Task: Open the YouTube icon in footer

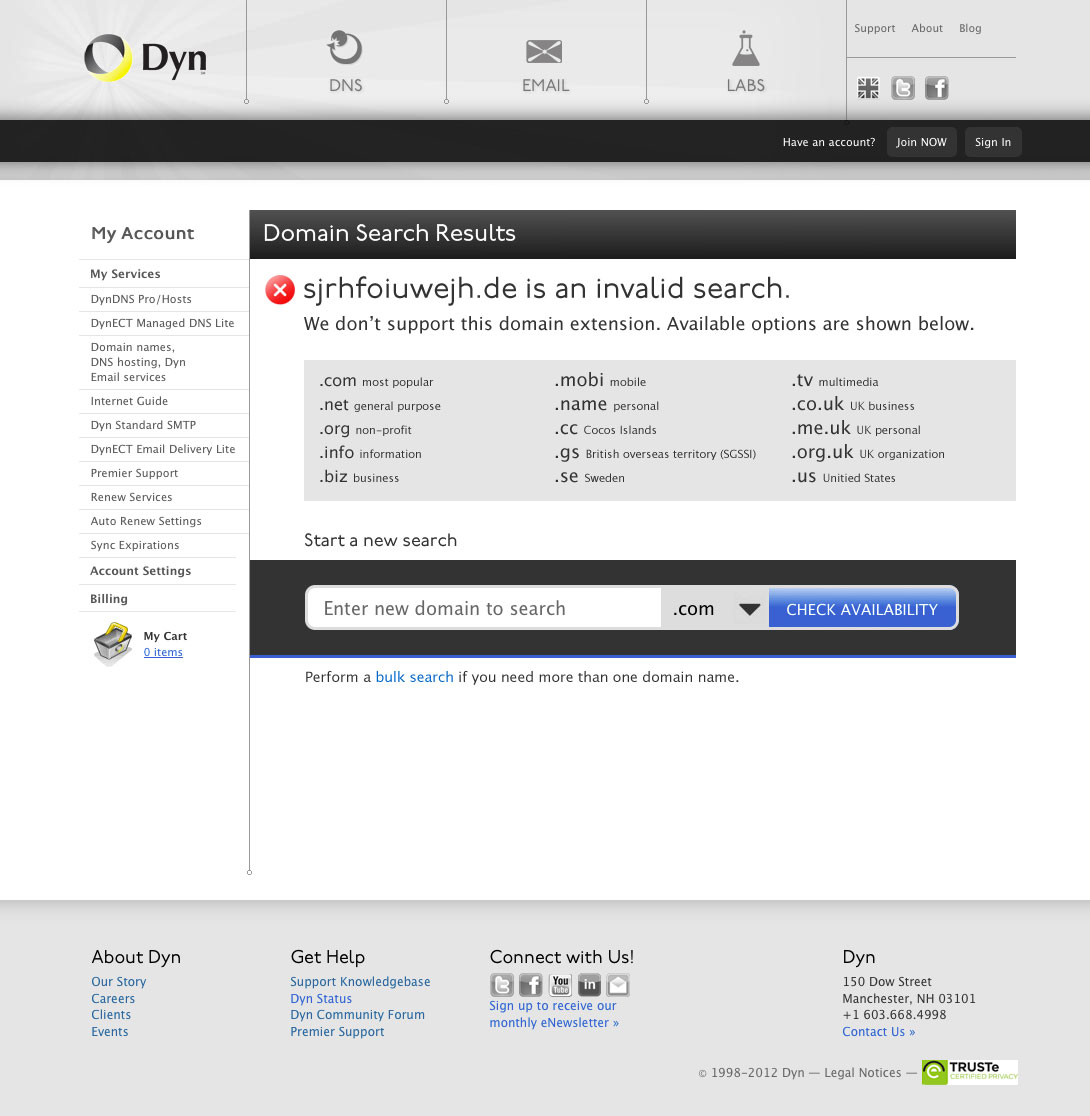Action: (x=560, y=985)
